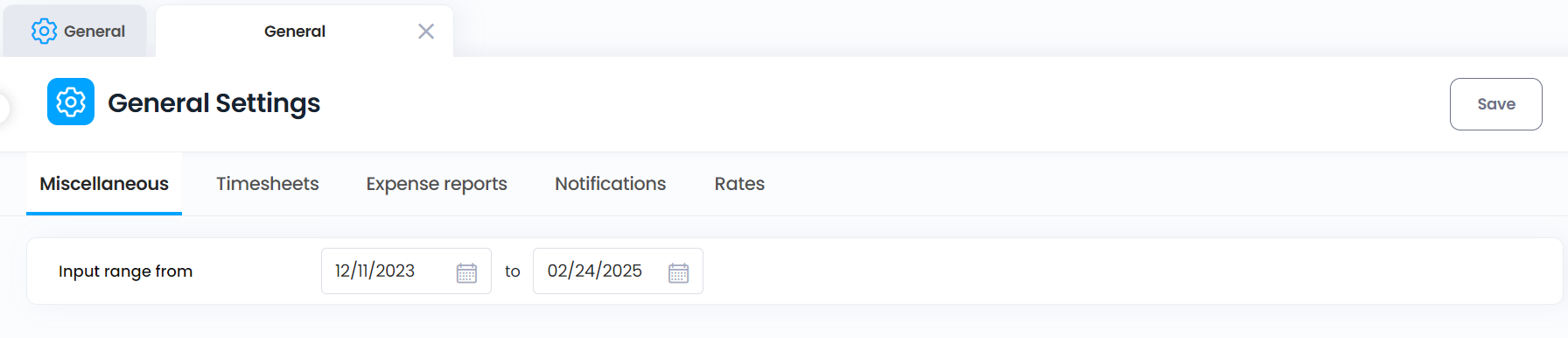Click empty area of the input range card
The height and width of the screenshot is (338, 1568).
coord(1129,271)
